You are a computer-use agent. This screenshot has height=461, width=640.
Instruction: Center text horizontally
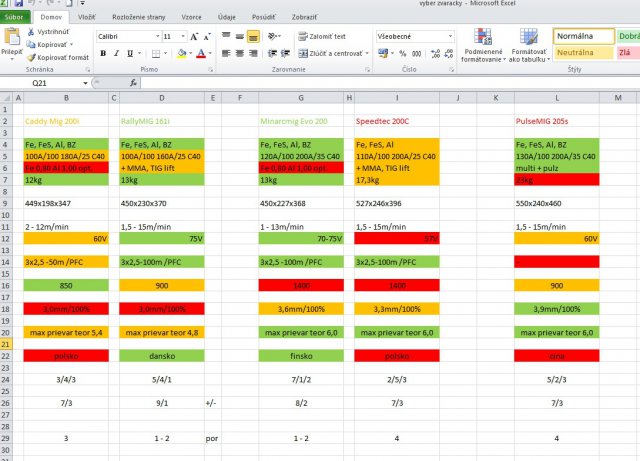240,53
